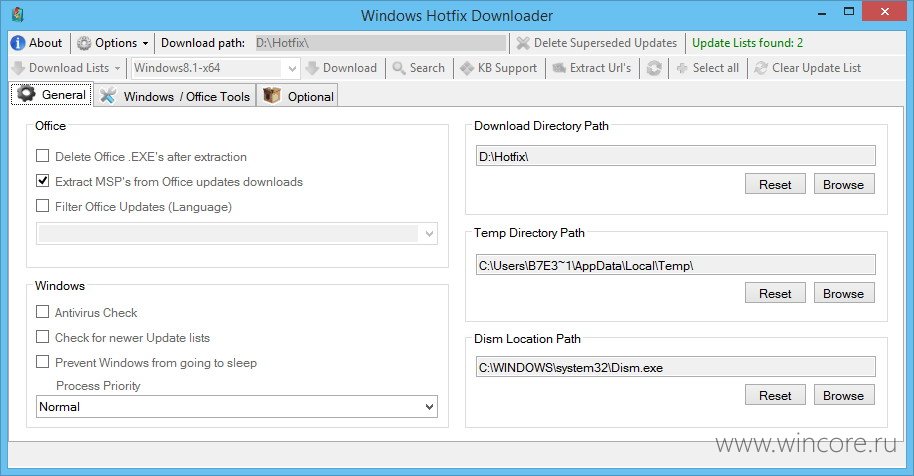This screenshot has height=476, width=914.
Task: Click the About info icon
Action: (x=18, y=43)
